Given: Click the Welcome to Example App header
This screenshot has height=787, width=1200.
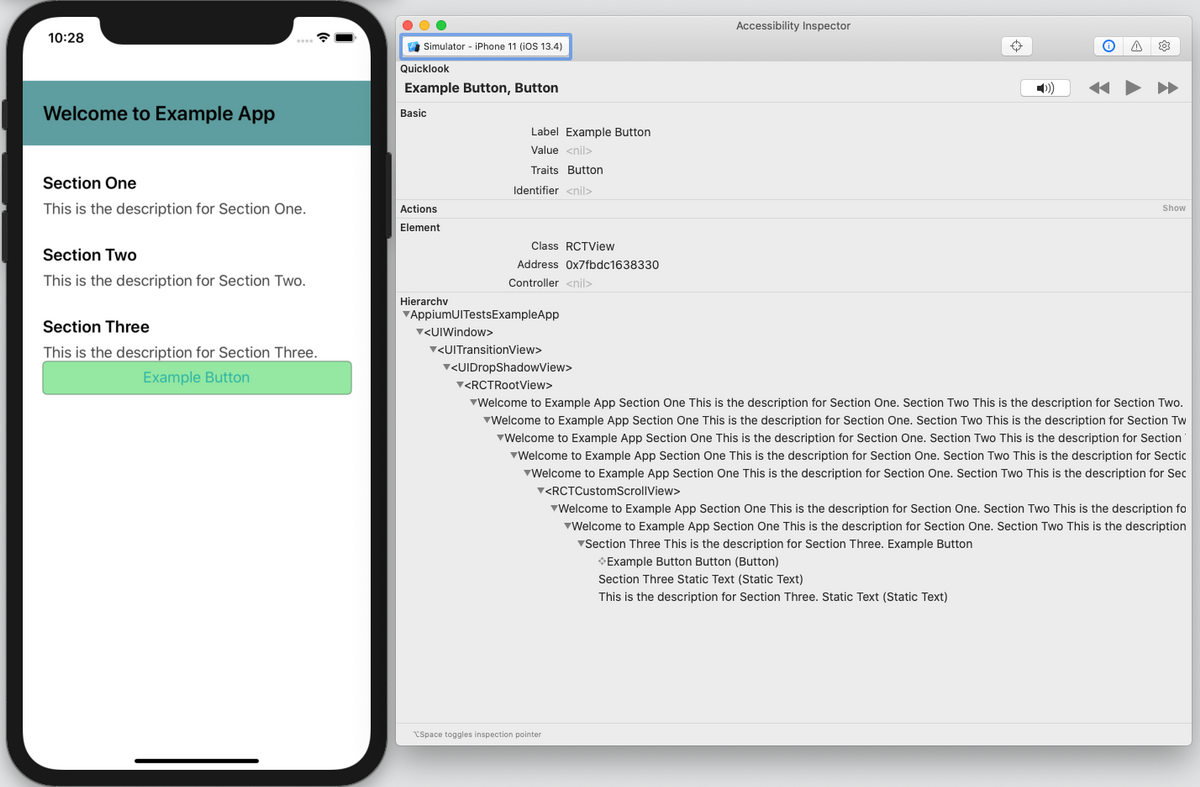Looking at the screenshot, I should click(x=159, y=113).
